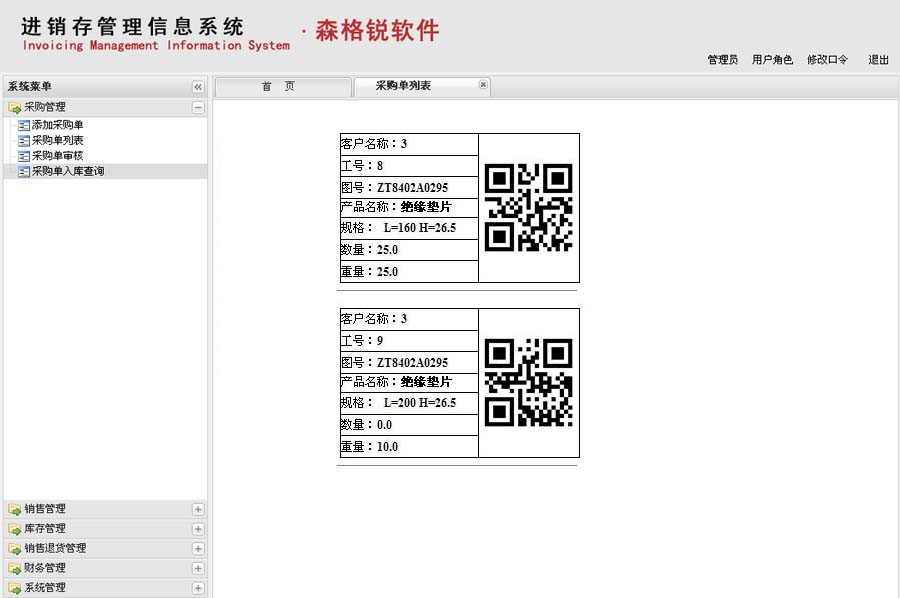900x598 pixels.
Task: Click the 财务管理 folder icon
Action: (x=15, y=568)
